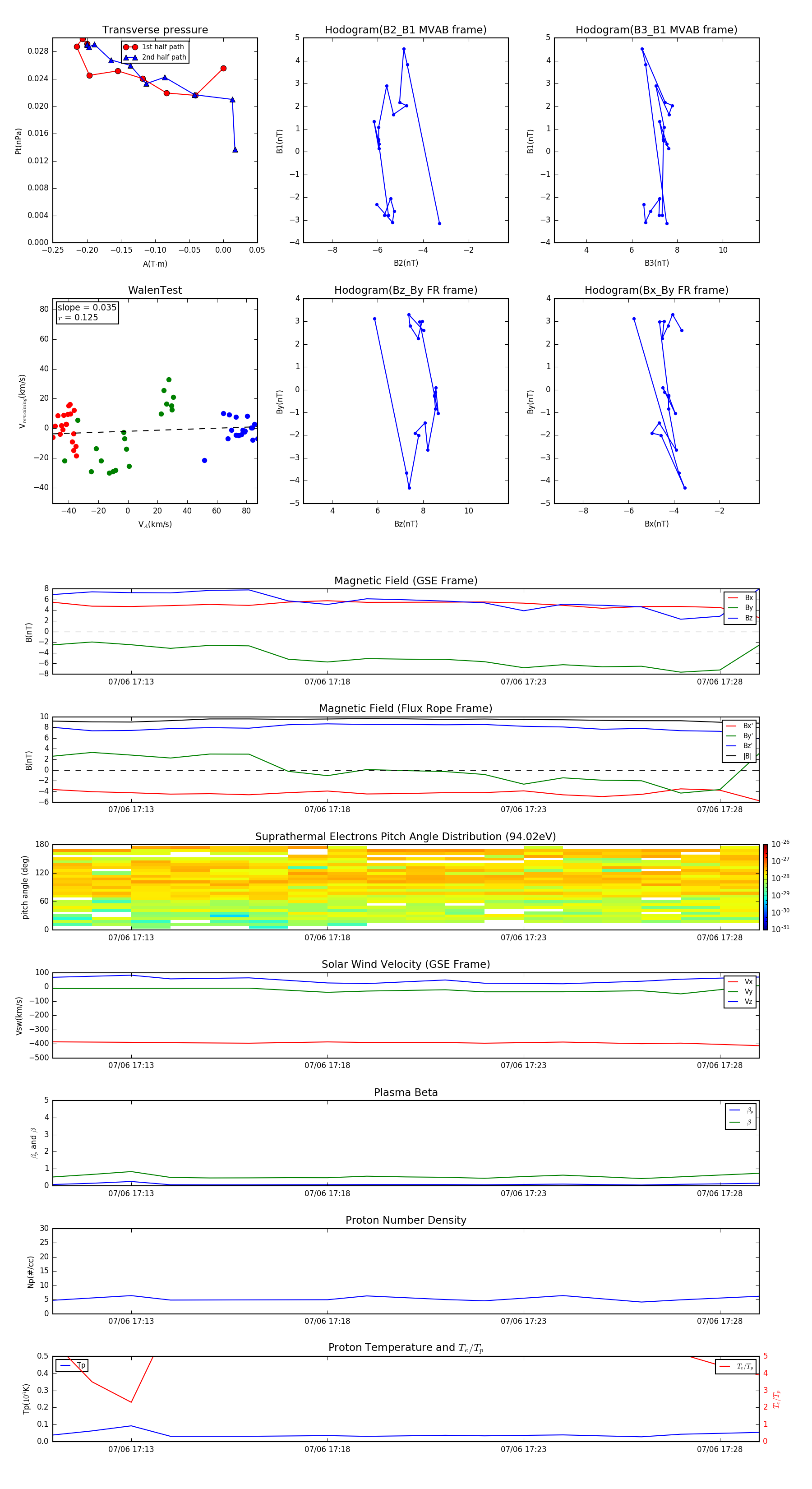Click the 'B3(nT)' x-axis label
The image size is (812, 1489).
click(x=656, y=264)
